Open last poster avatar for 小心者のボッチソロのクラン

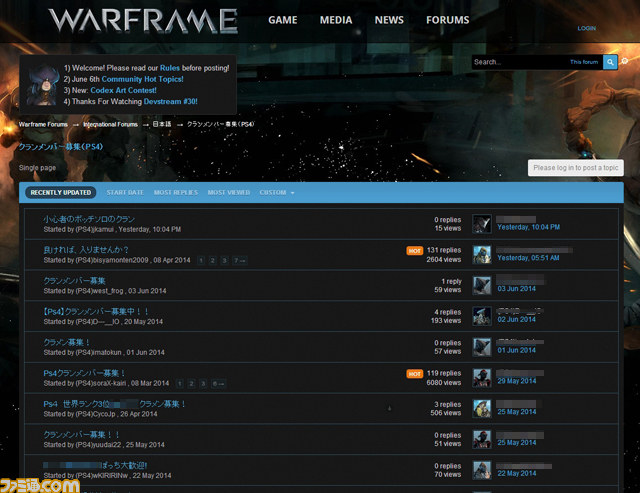tap(482, 224)
